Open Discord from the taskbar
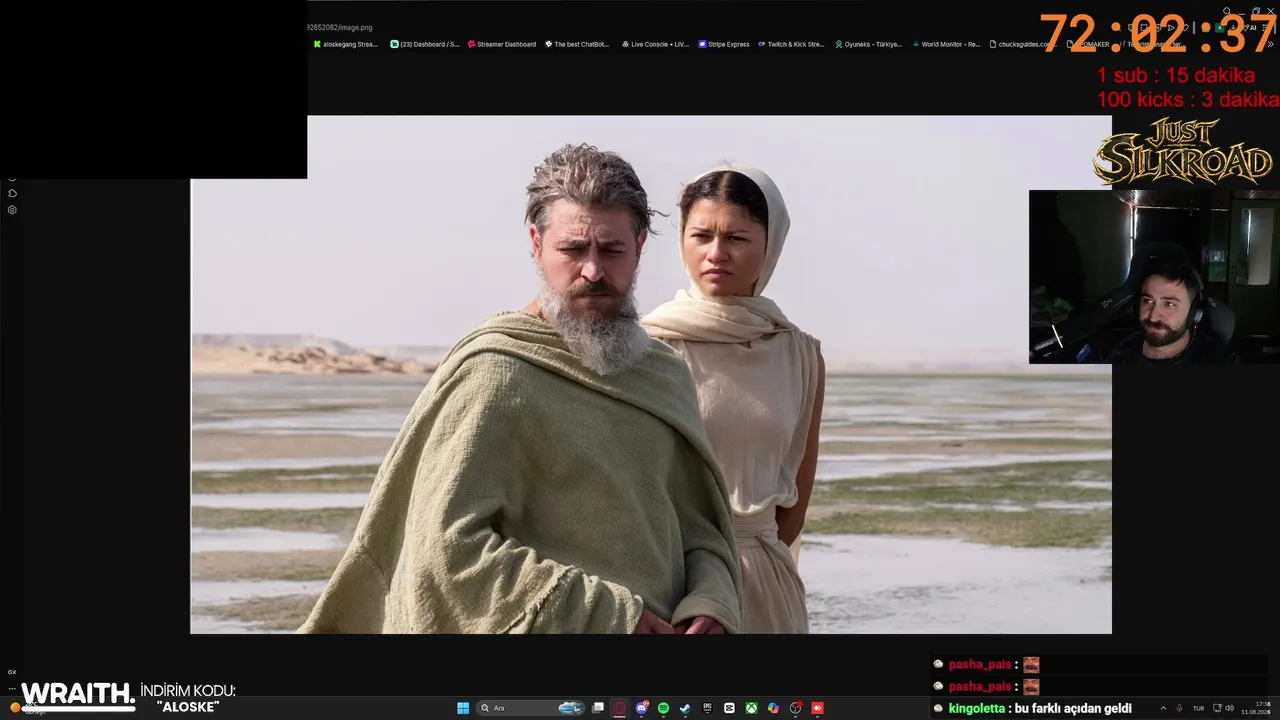Image resolution: width=1280 pixels, height=720 pixels. point(642,708)
